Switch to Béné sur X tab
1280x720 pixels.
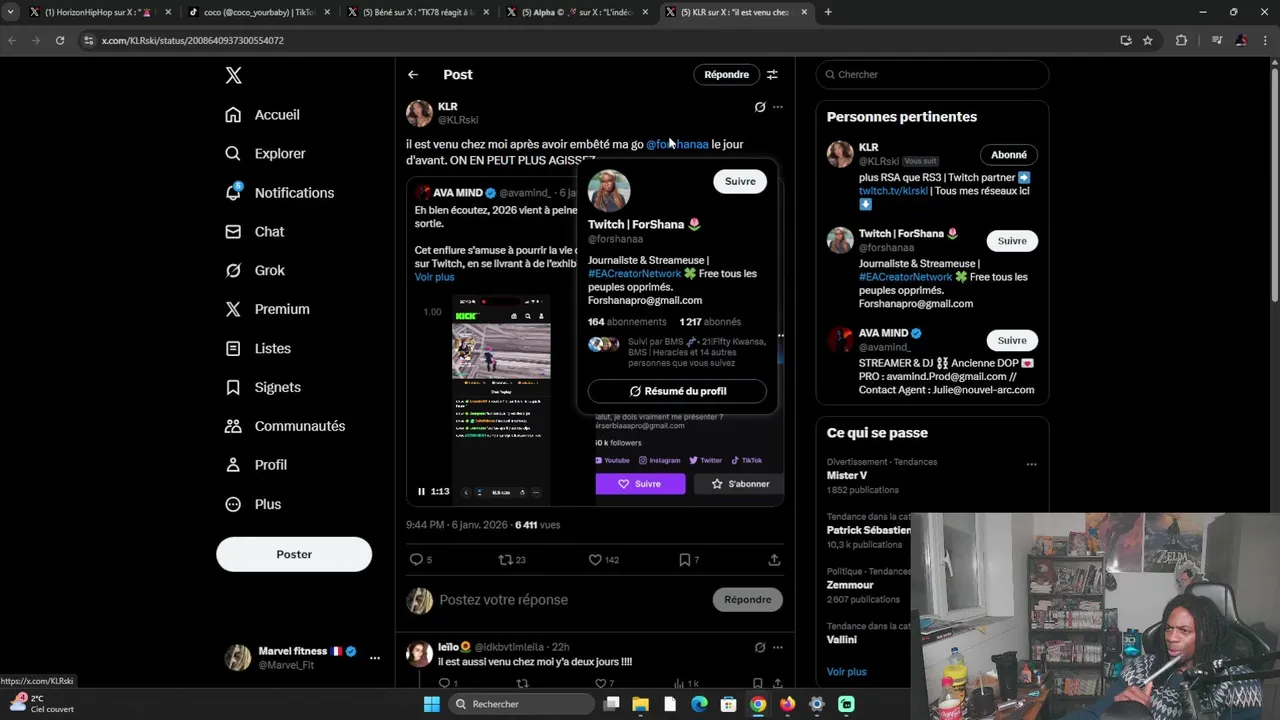(x=418, y=12)
